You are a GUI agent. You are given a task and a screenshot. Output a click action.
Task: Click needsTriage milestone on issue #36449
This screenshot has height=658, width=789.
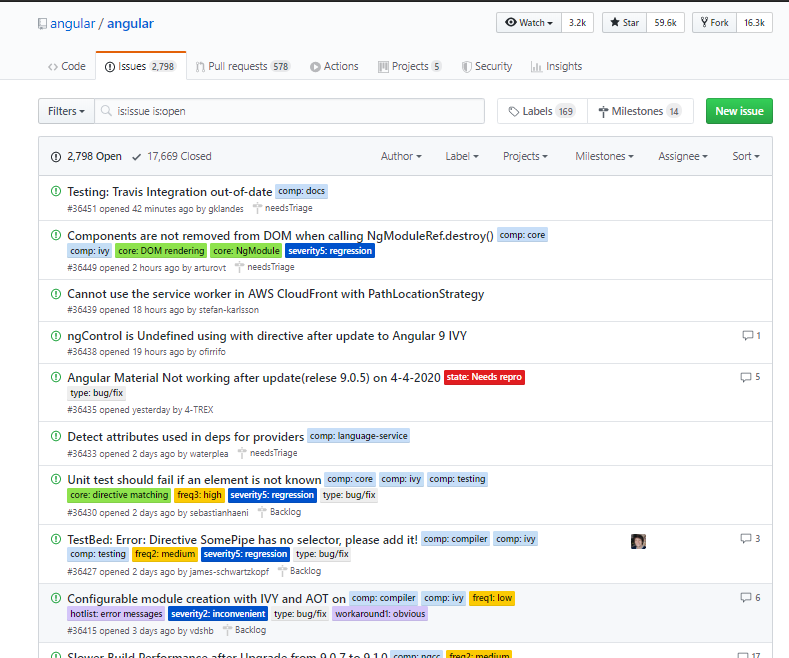click(x=265, y=267)
